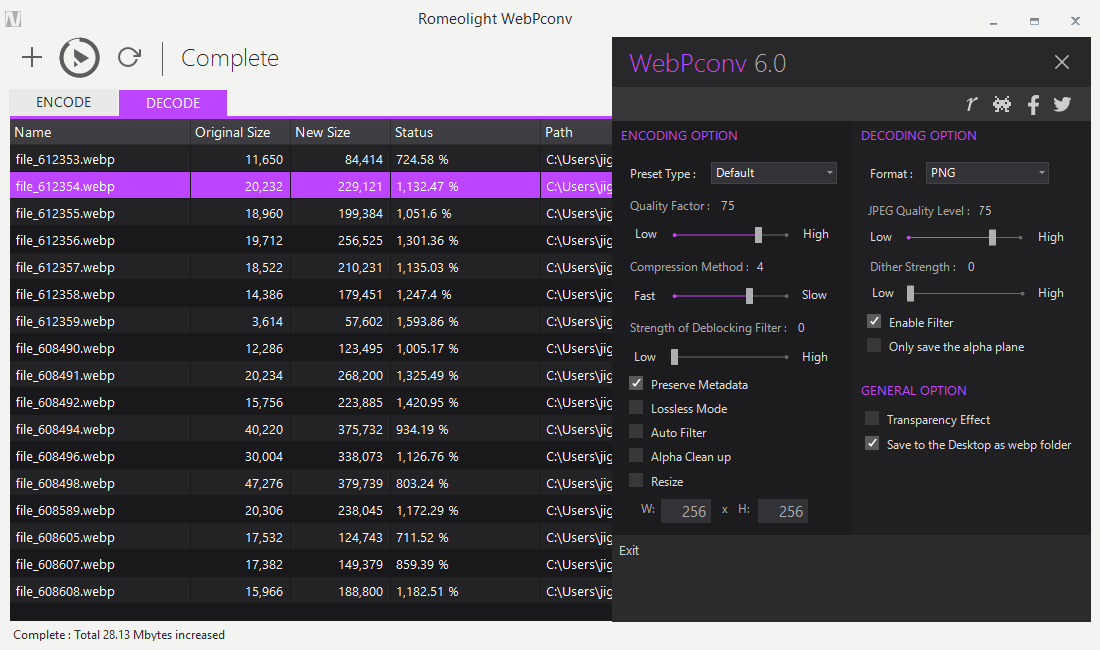This screenshot has width=1100, height=650.
Task: Close the WebPconv 6.0 options panel
Action: point(1062,63)
